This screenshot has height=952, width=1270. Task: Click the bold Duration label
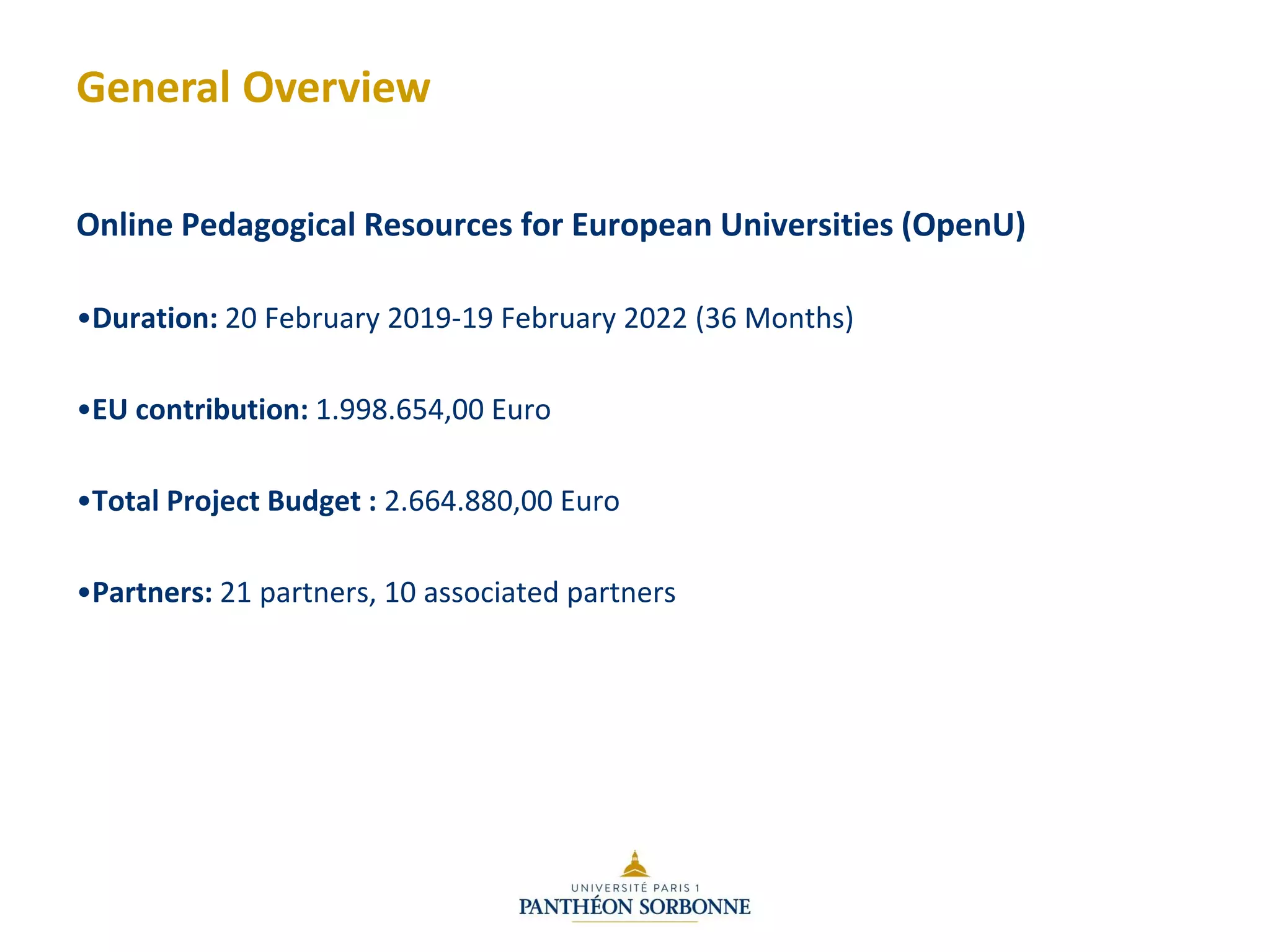154,318
